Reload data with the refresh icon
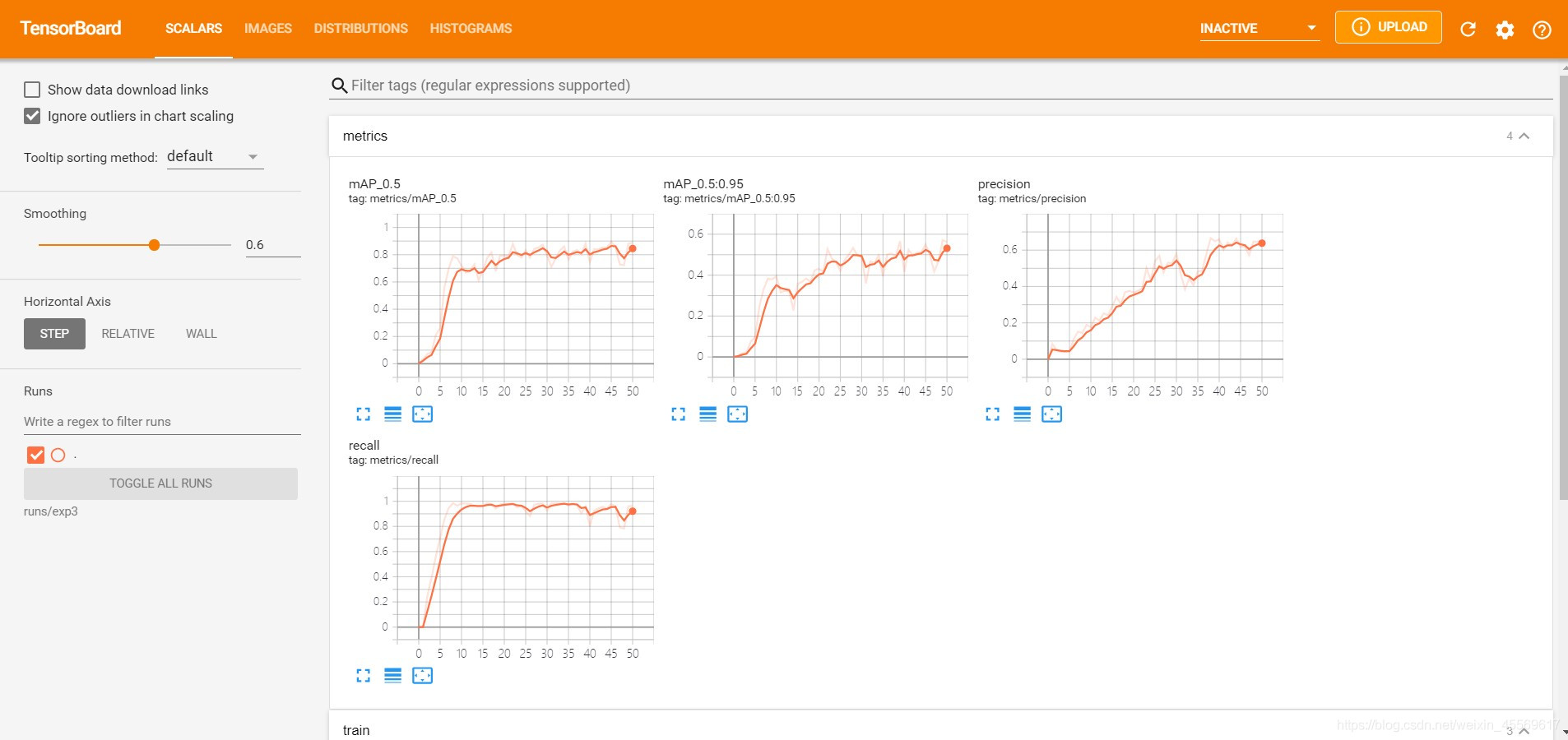 coord(1468,30)
